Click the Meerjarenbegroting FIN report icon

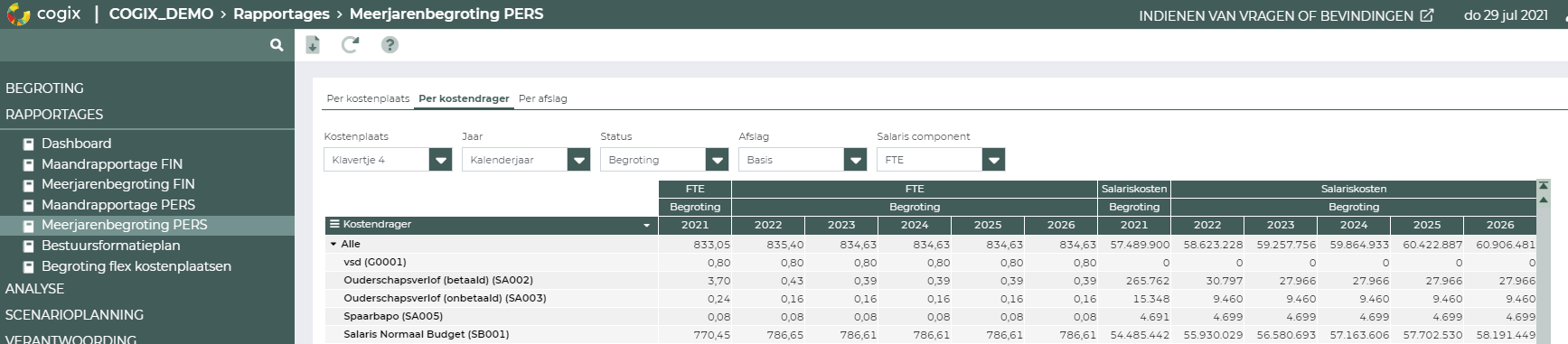[28, 184]
